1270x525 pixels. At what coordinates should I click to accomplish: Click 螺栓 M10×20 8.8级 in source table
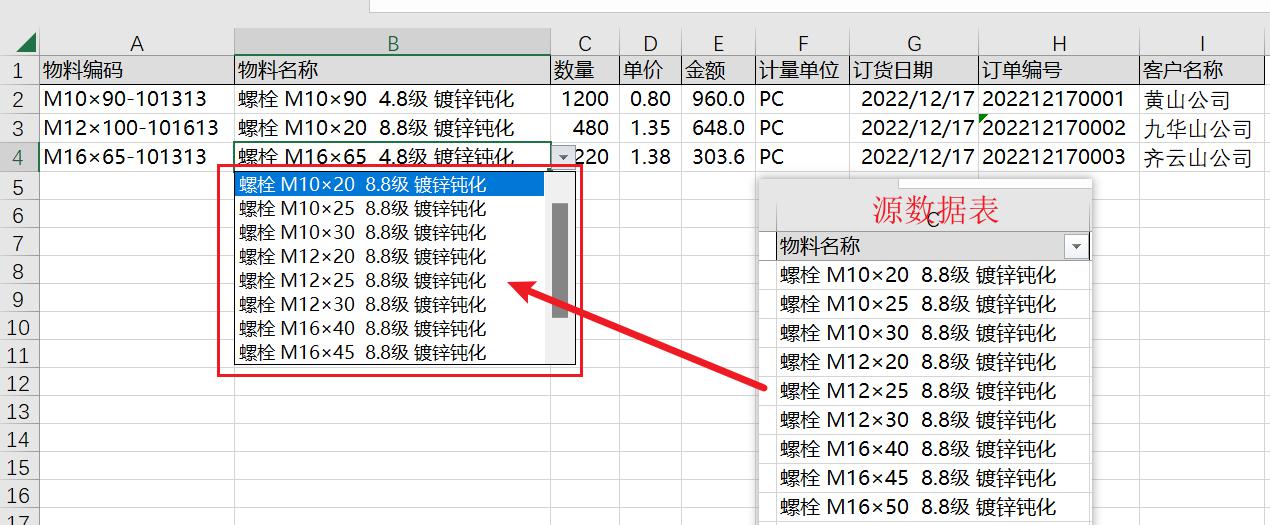click(933, 275)
